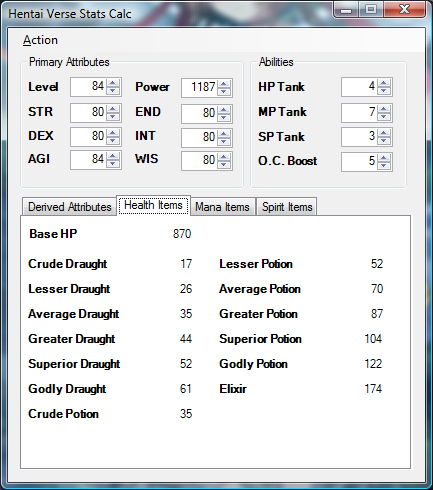433x490 pixels.
Task: Click into the O.C. Boost value field
Action: [359, 162]
